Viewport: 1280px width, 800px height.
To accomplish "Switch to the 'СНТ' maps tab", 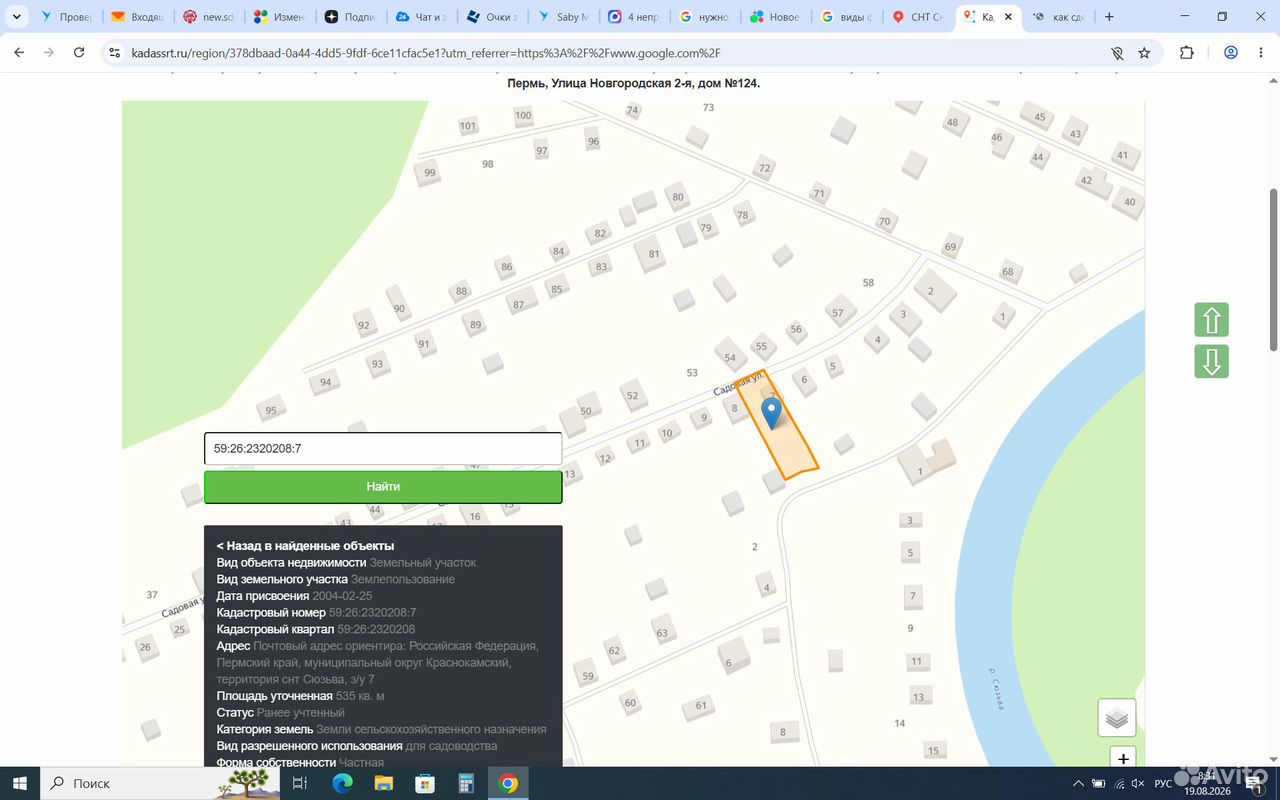I will pos(918,17).
